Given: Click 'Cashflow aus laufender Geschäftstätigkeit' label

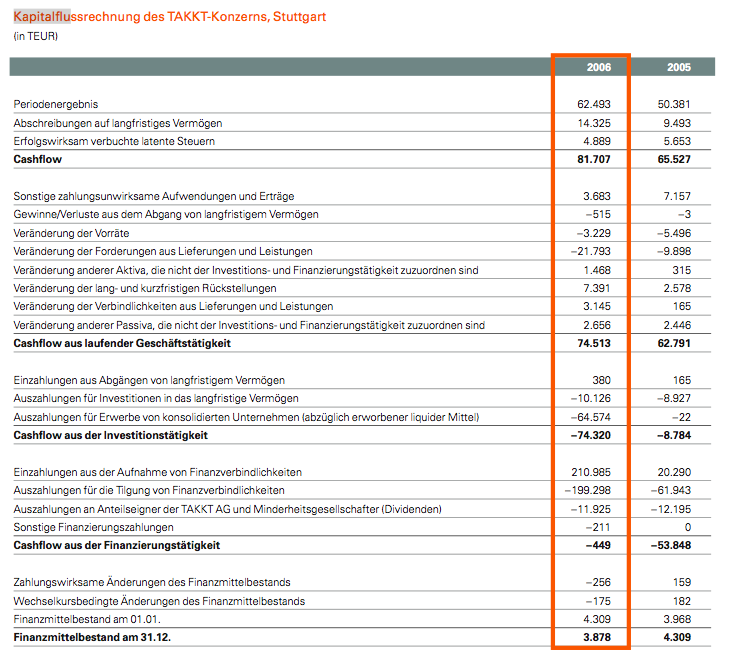Looking at the screenshot, I should pyautogui.click(x=122, y=344).
